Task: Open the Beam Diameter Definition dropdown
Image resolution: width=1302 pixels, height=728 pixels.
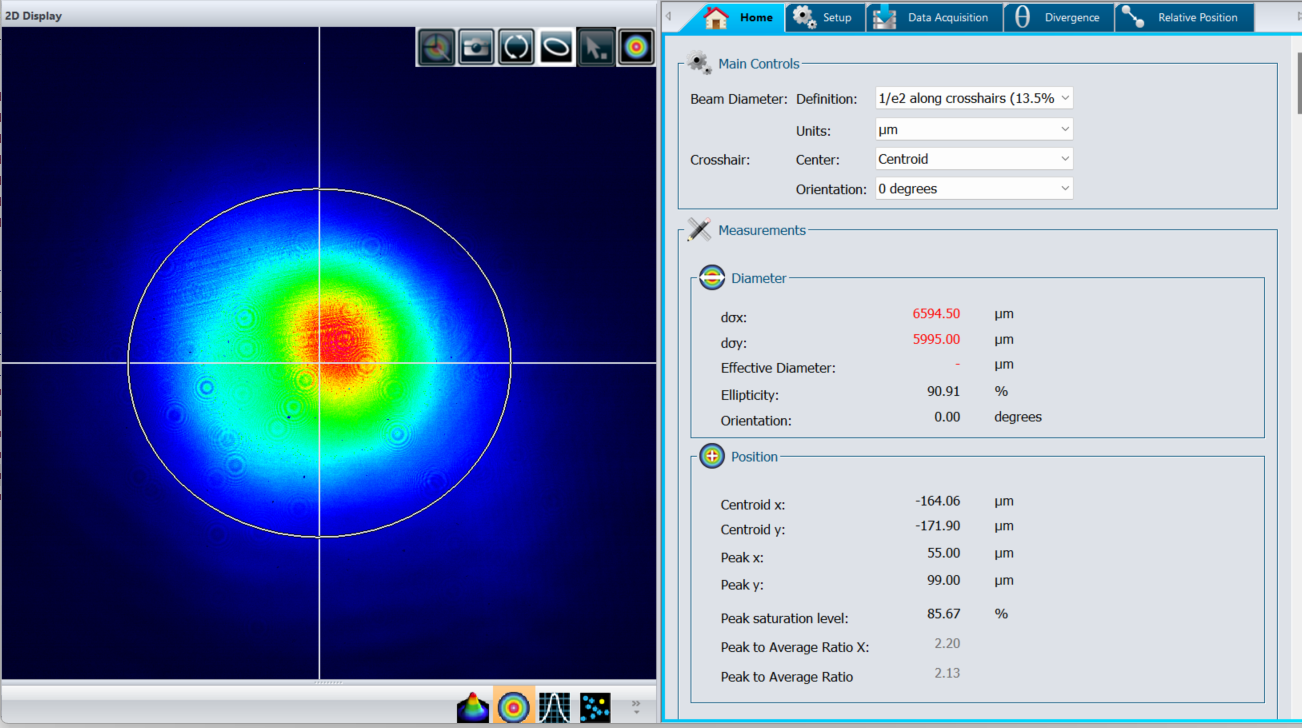Action: [974, 98]
